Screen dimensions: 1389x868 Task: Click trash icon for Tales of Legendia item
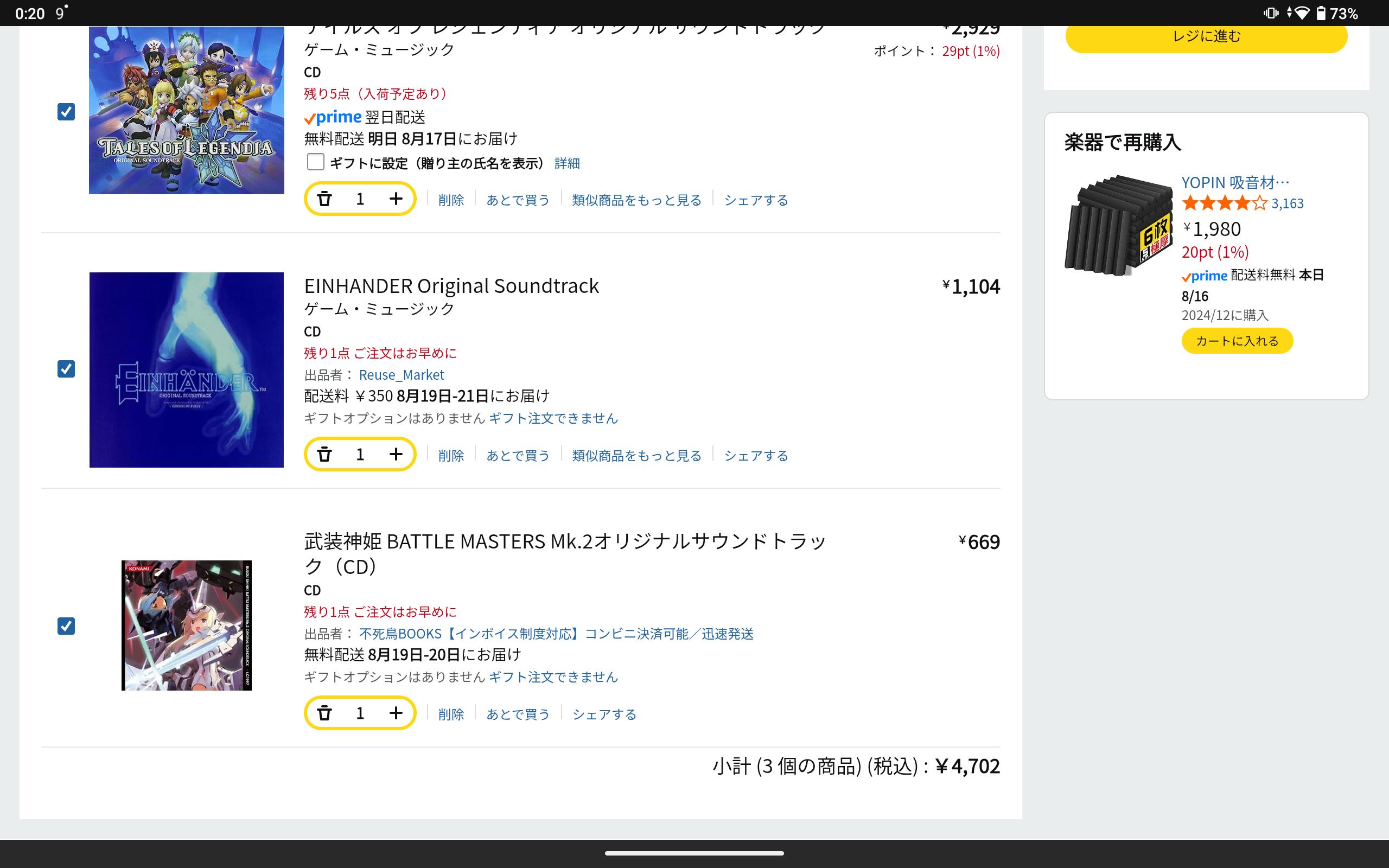coord(324,199)
